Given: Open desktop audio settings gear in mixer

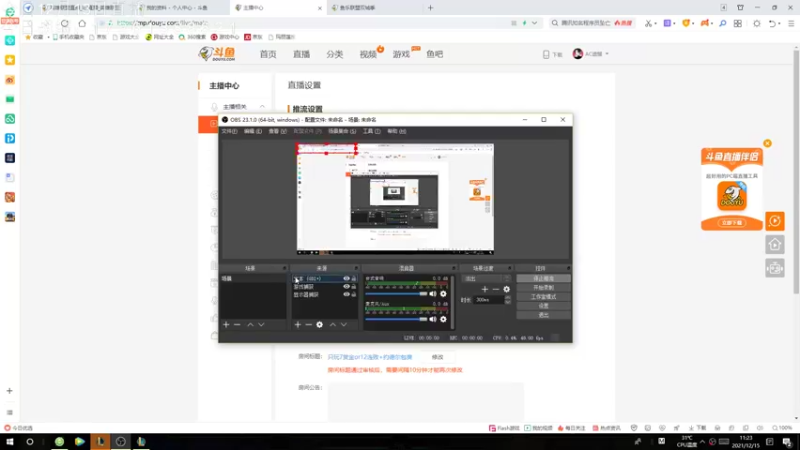Looking at the screenshot, I should (443, 294).
